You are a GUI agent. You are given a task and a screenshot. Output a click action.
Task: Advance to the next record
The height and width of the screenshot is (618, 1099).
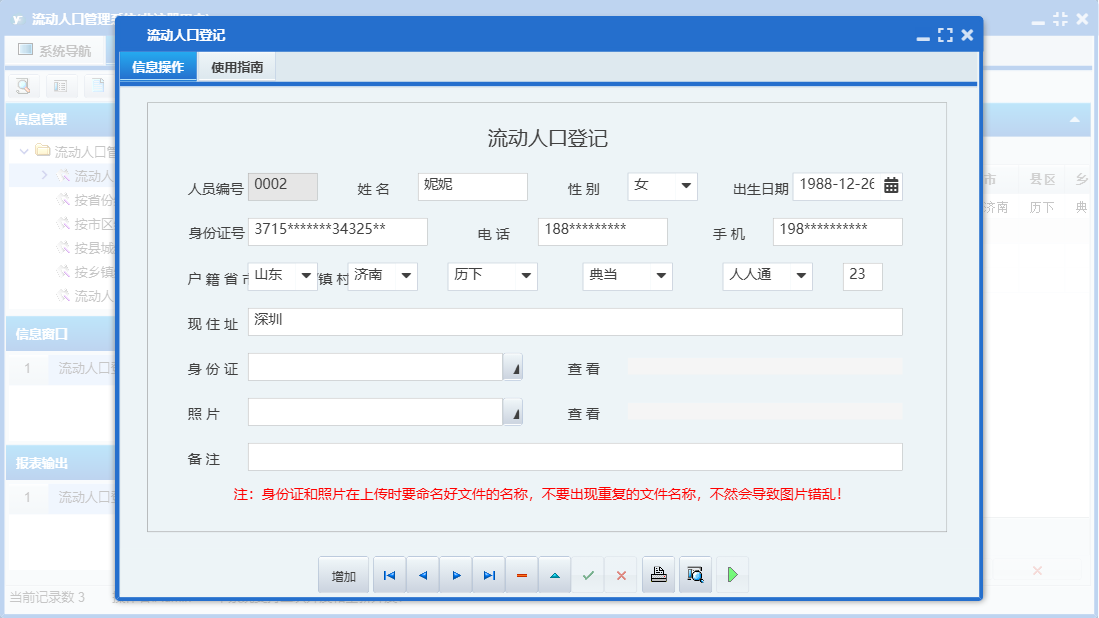455,574
